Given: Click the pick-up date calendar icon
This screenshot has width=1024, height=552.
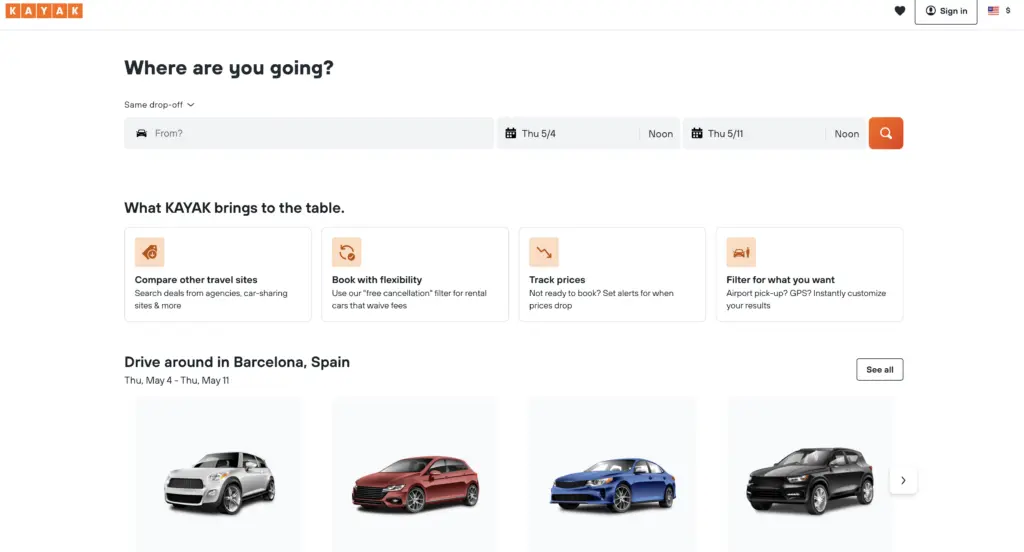Looking at the screenshot, I should pyautogui.click(x=511, y=133).
